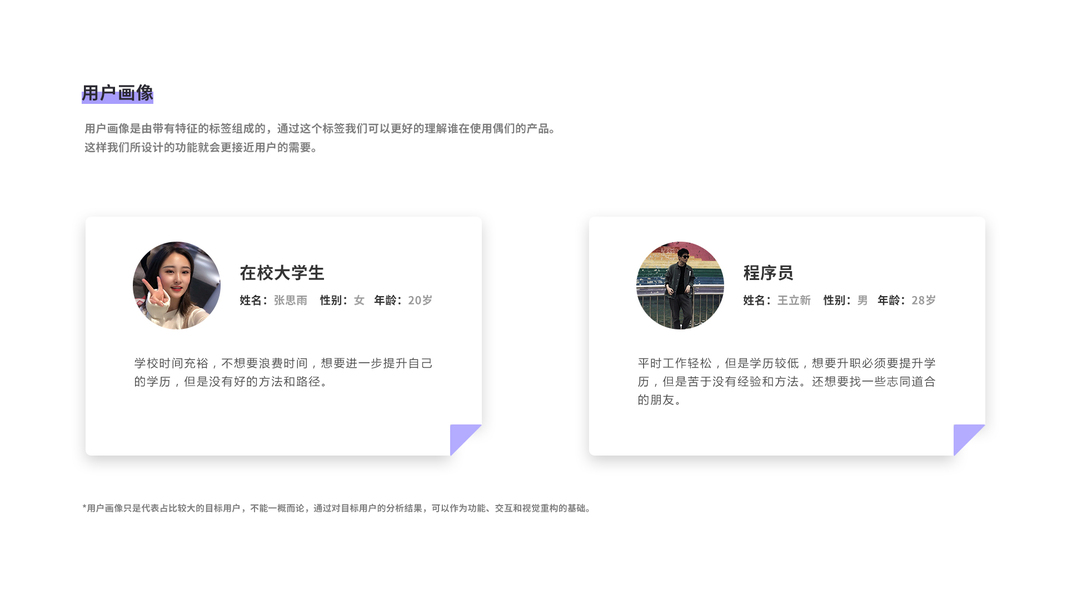This screenshot has height=600, width=1067.
Task: Click the 程序员 card title
Action: [768, 273]
